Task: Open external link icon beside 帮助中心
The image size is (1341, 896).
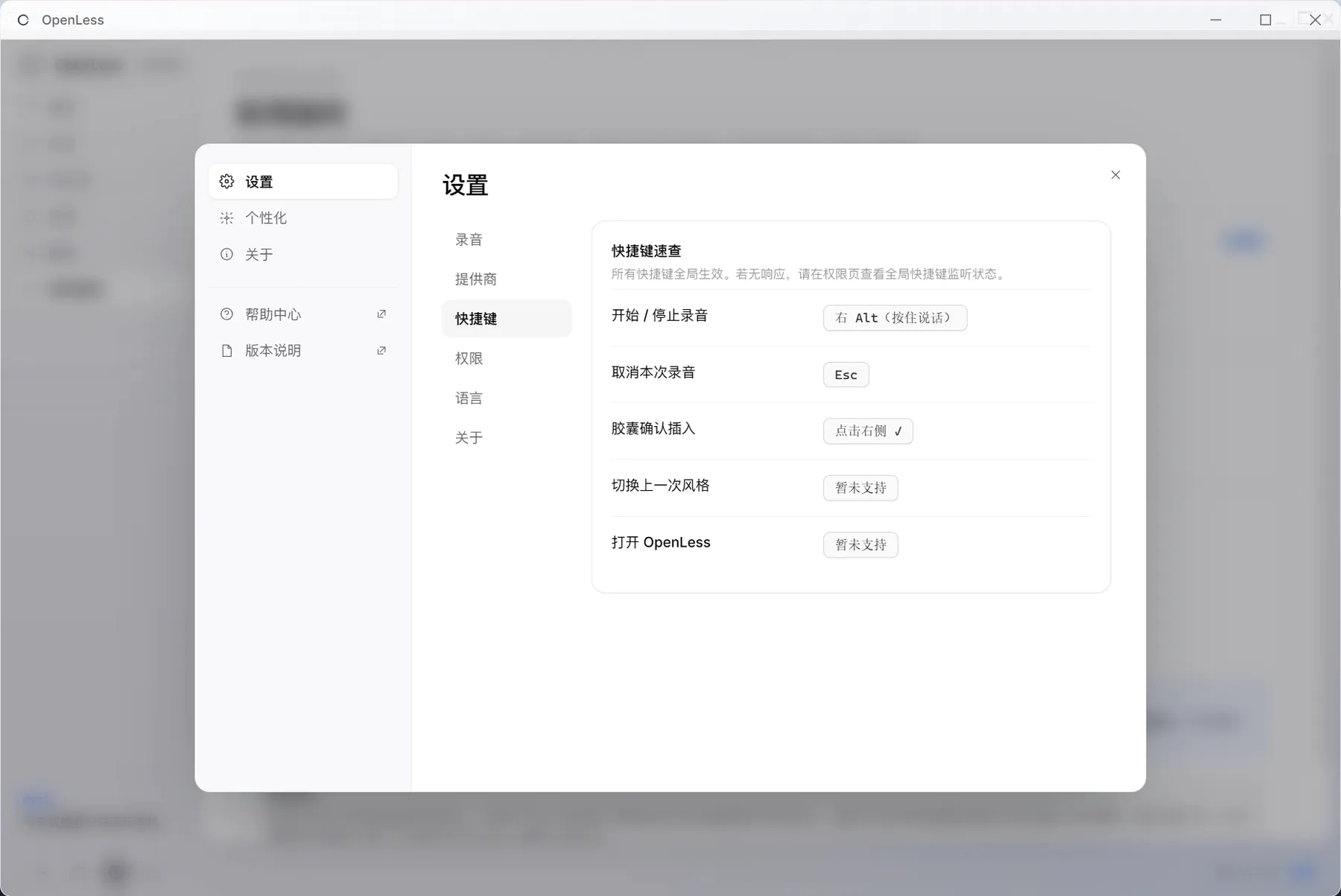Action: click(x=381, y=314)
